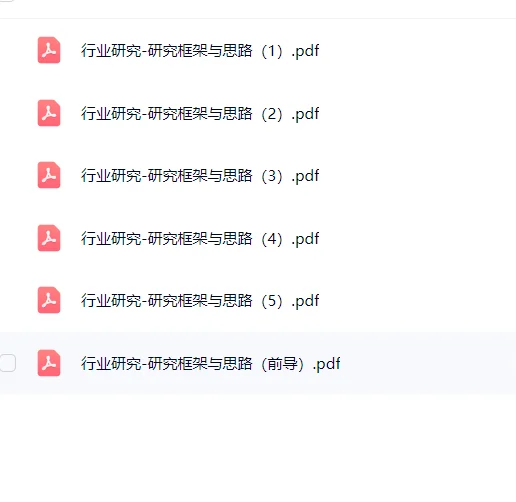Click empty white area below the file list
The height and width of the screenshot is (502, 516).
pyautogui.click(x=258, y=448)
